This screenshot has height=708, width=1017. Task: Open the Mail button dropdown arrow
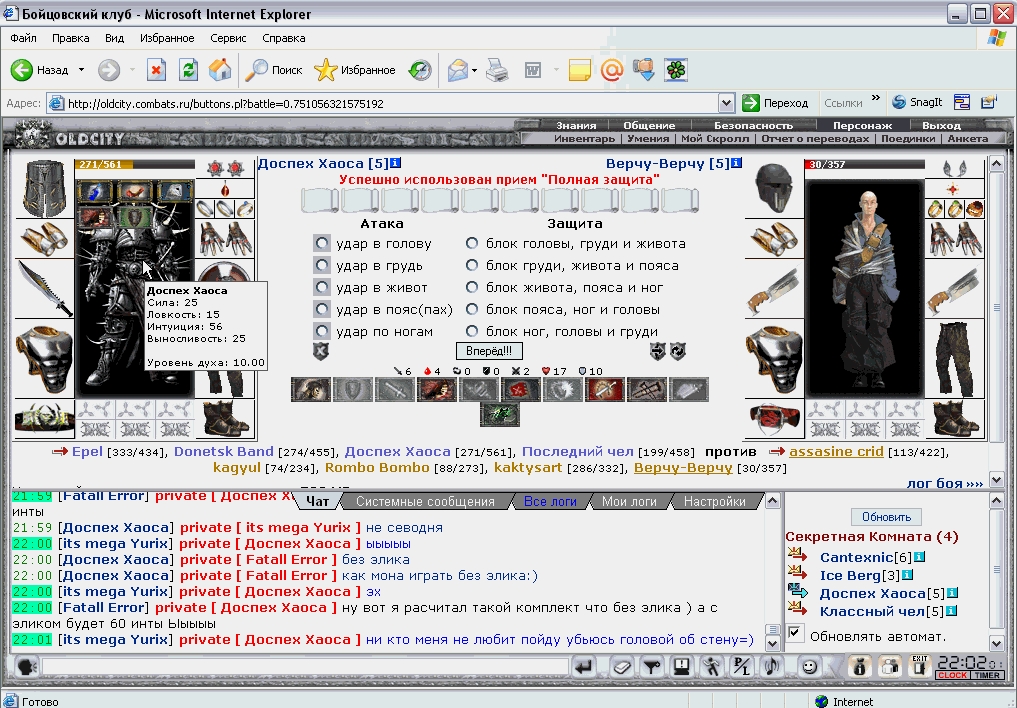coord(475,69)
